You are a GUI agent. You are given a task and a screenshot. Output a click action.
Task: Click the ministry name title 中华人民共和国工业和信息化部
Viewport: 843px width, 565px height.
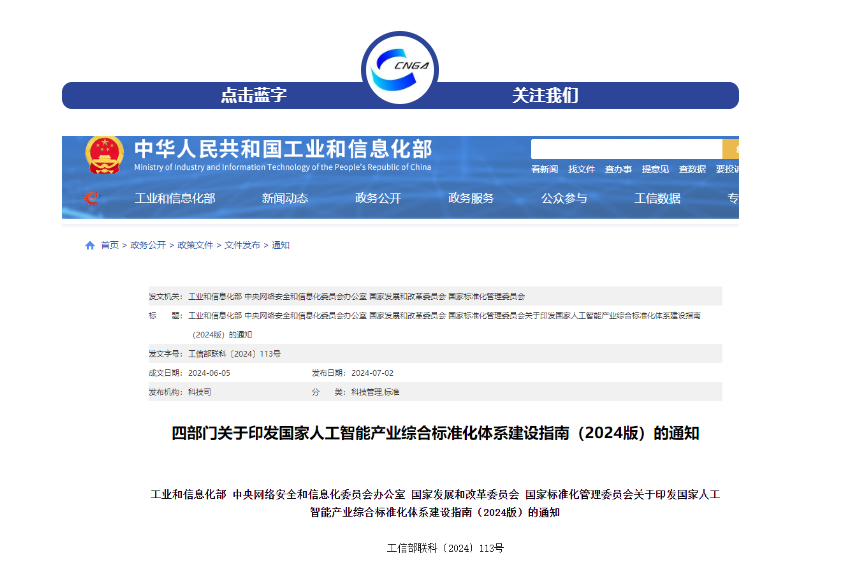(283, 149)
